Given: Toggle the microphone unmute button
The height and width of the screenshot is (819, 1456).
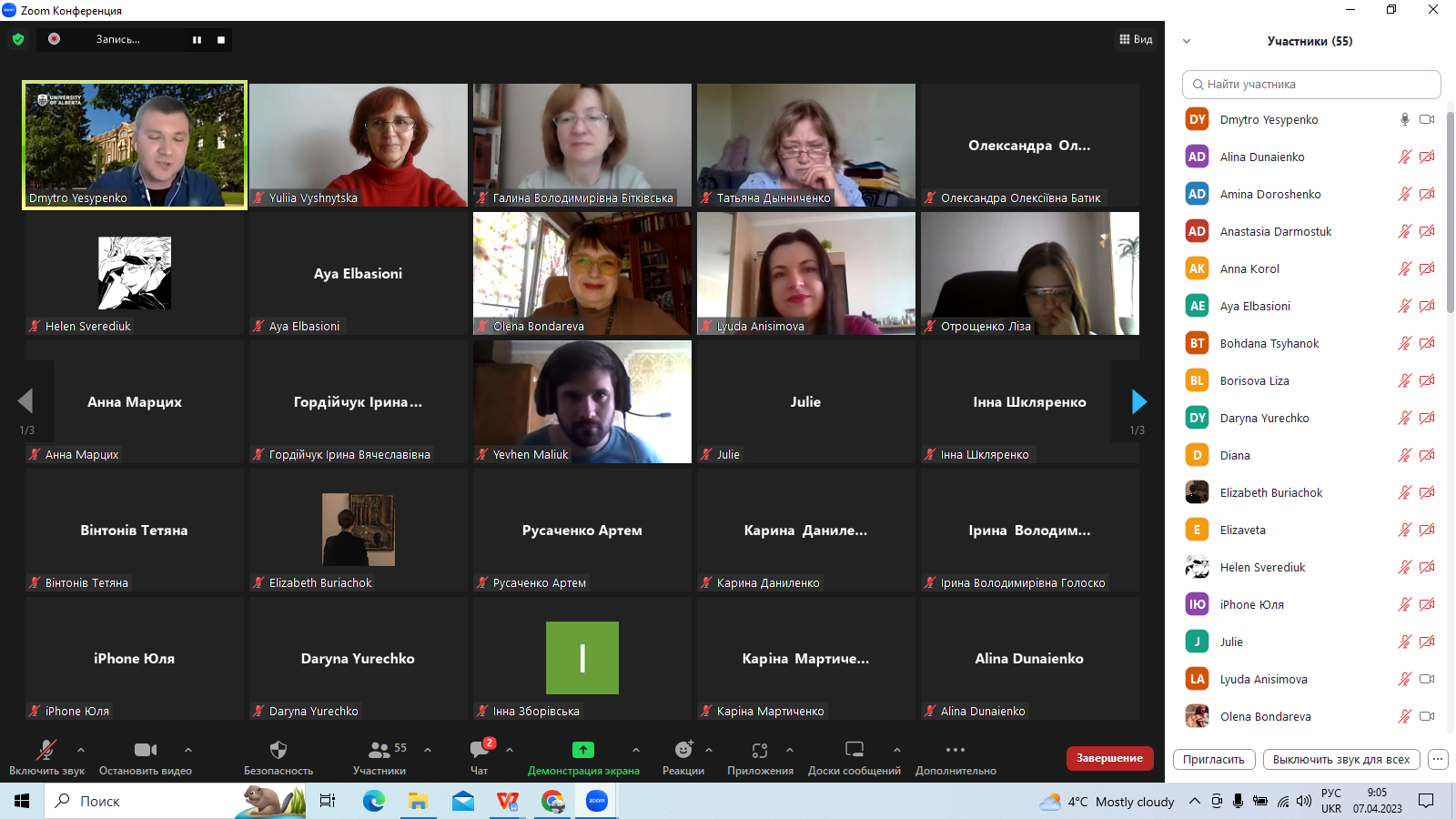Looking at the screenshot, I should pyautogui.click(x=45, y=750).
